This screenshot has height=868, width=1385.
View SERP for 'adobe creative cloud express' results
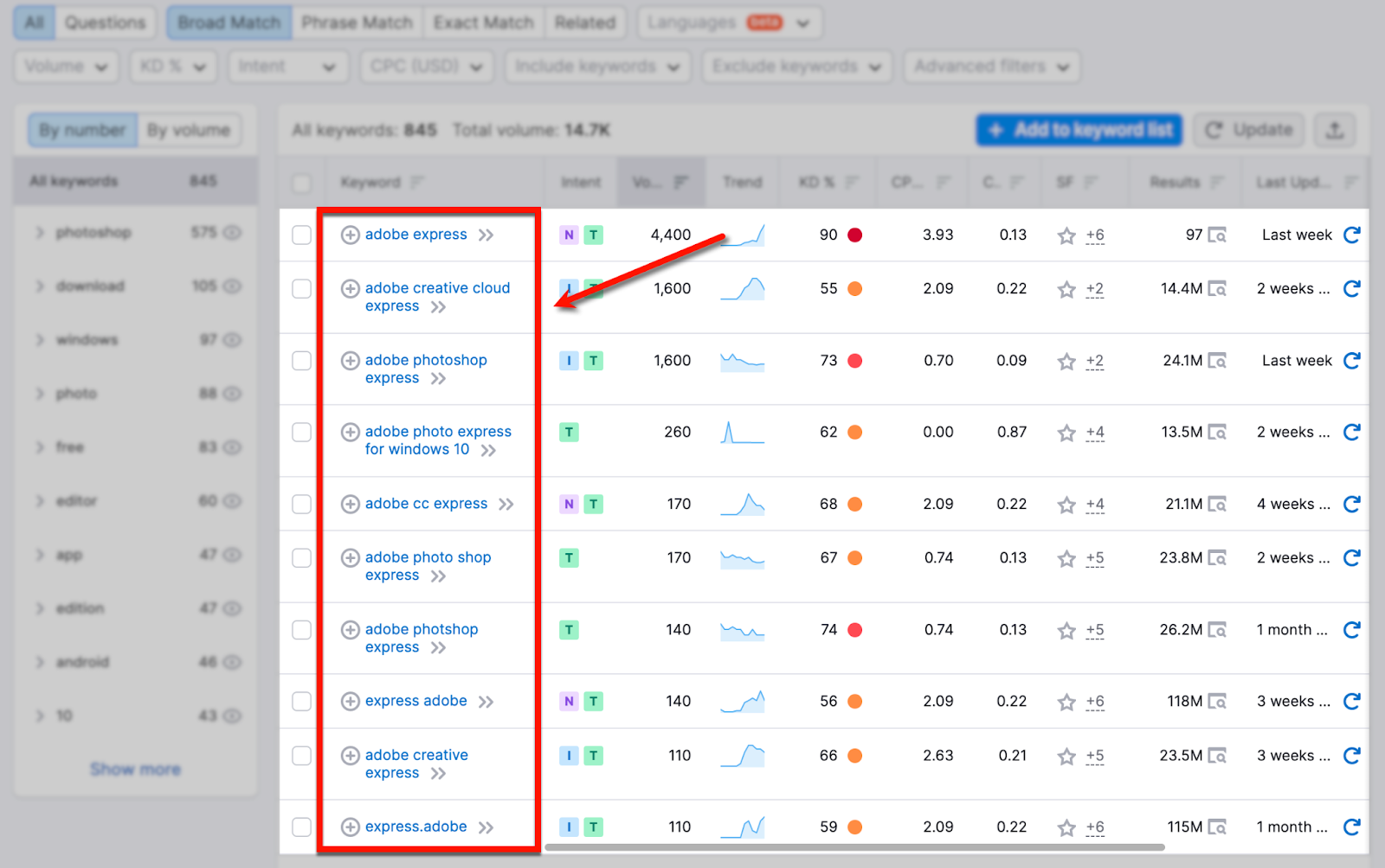pos(1217,288)
